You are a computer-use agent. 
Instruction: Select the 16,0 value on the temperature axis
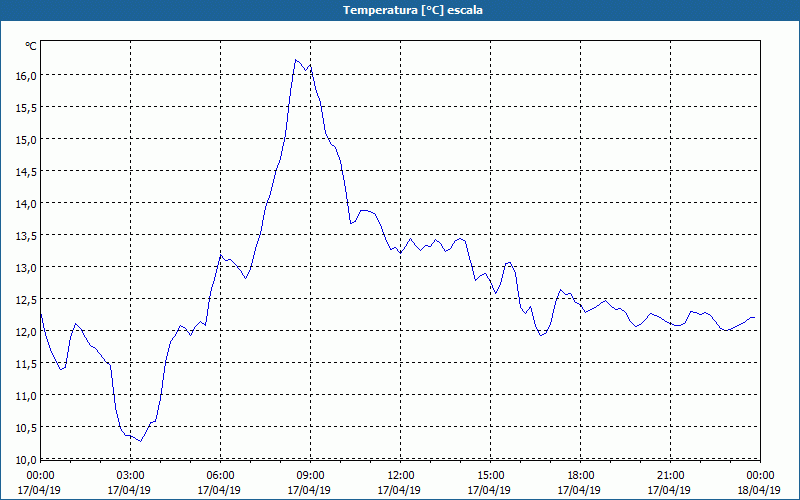[x=27, y=75]
